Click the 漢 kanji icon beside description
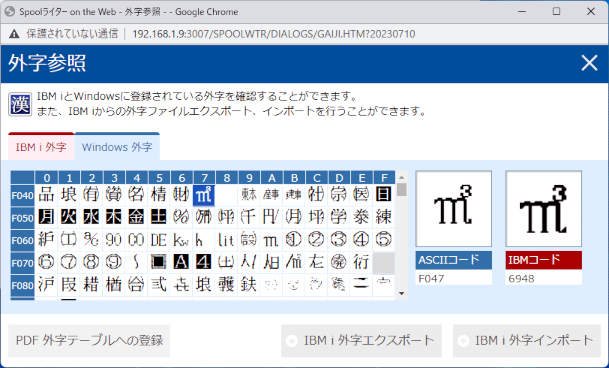 pyautogui.click(x=20, y=104)
